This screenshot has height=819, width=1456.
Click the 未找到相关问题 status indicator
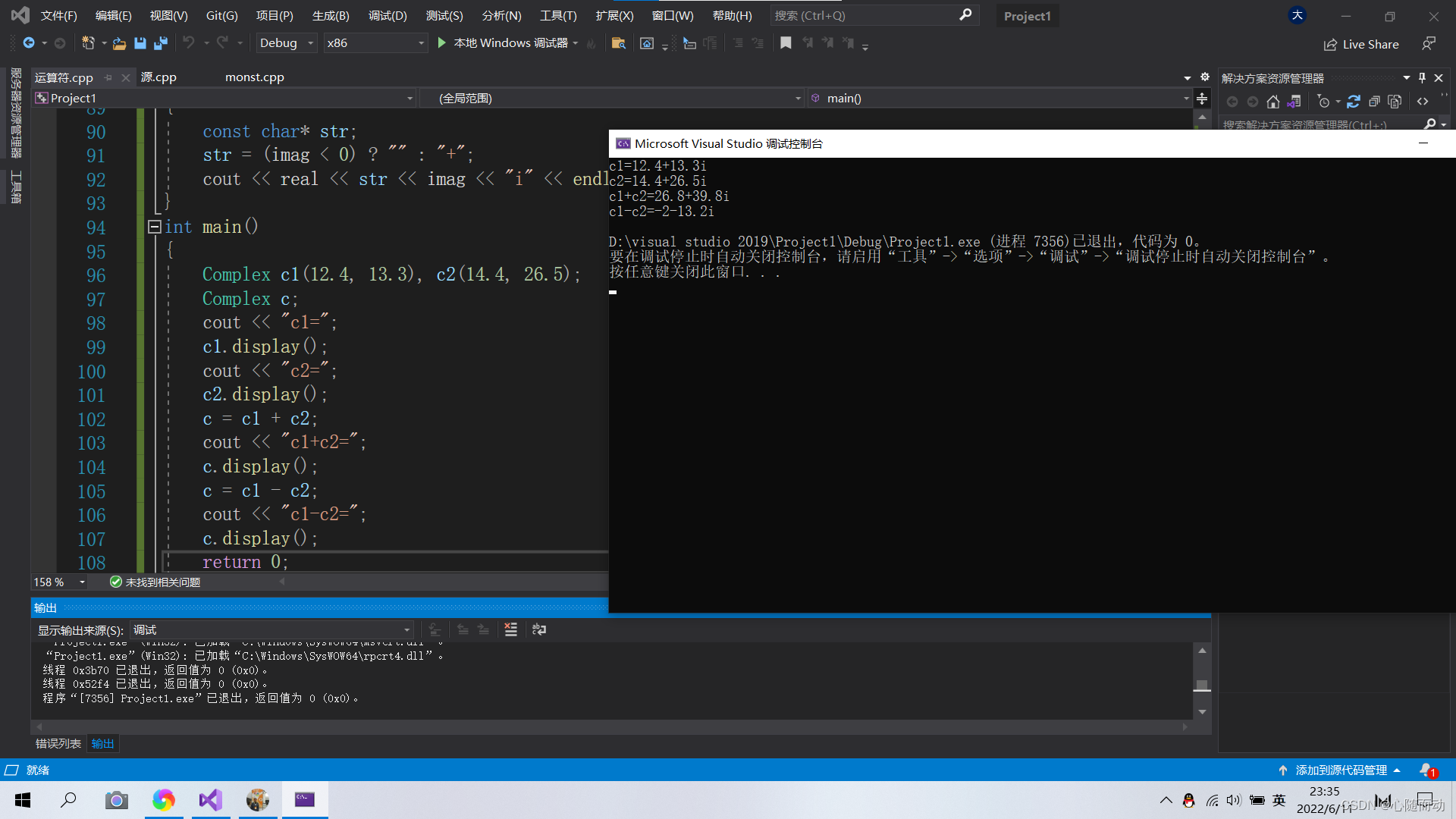pyautogui.click(x=155, y=582)
